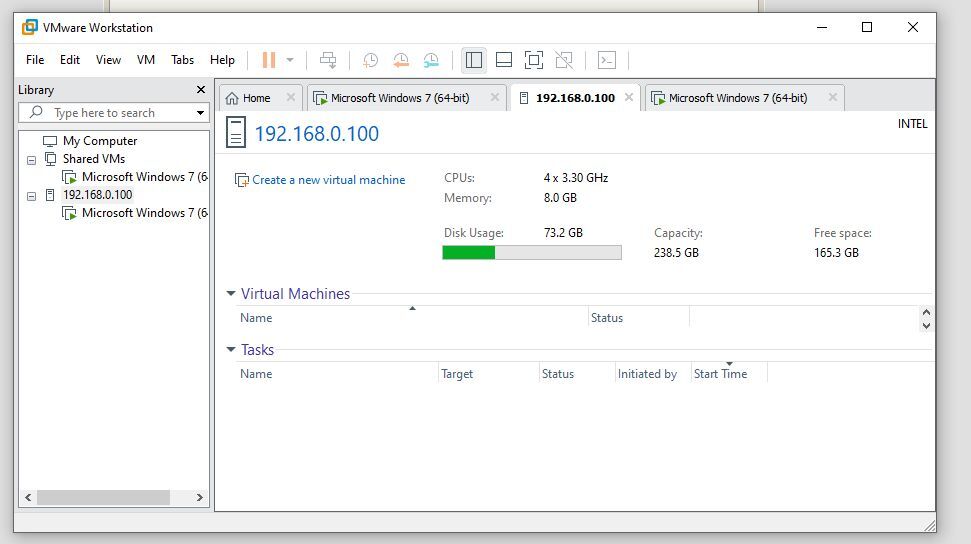This screenshot has height=544, width=971.
Task: Open the View menu
Action: 108,60
